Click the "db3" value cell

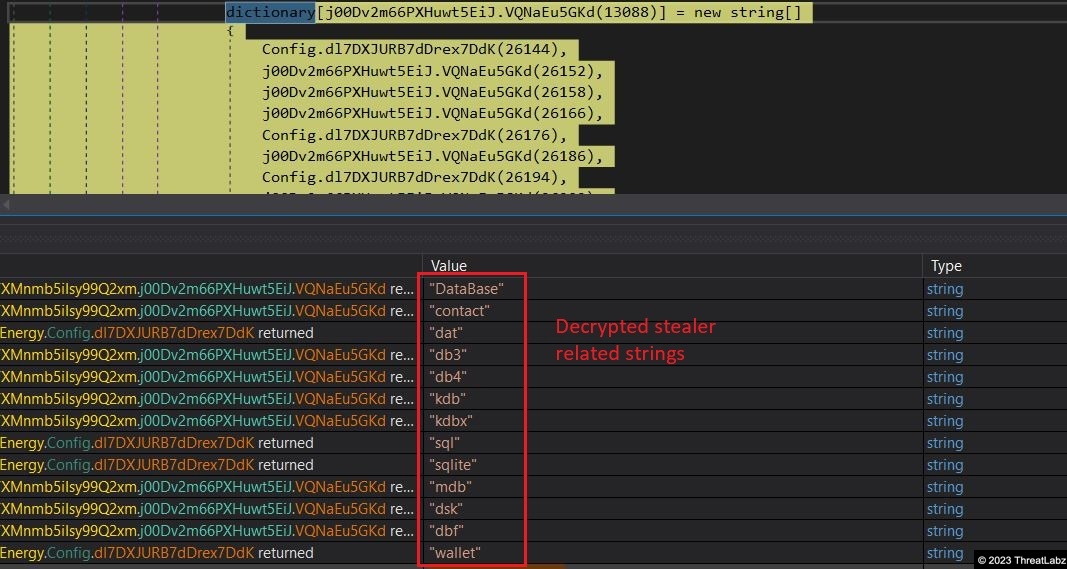tap(448, 355)
